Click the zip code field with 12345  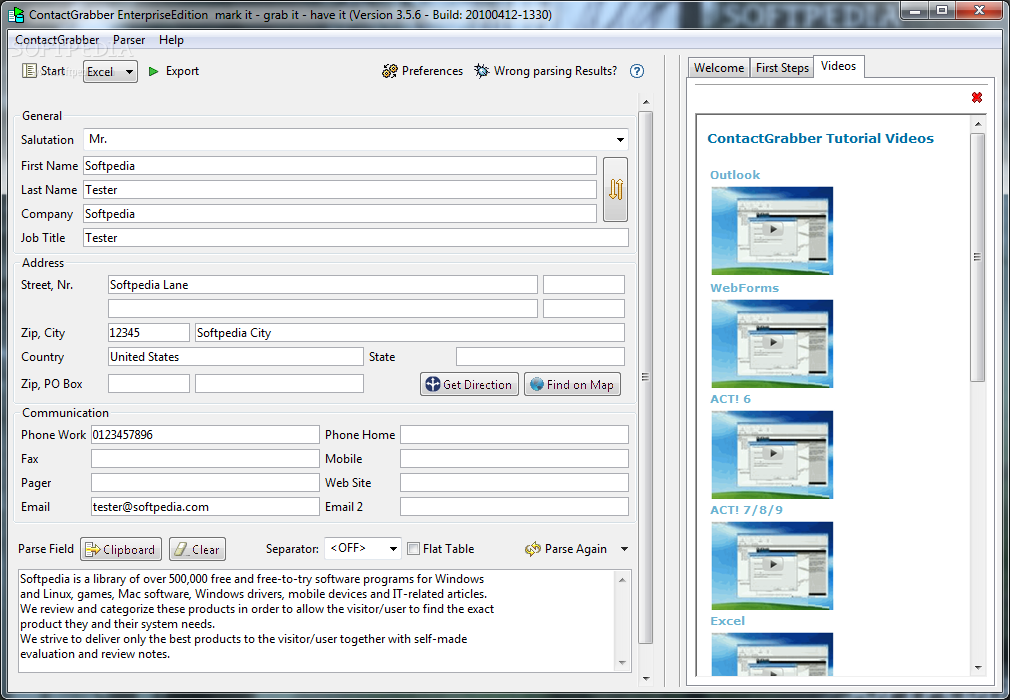149,332
